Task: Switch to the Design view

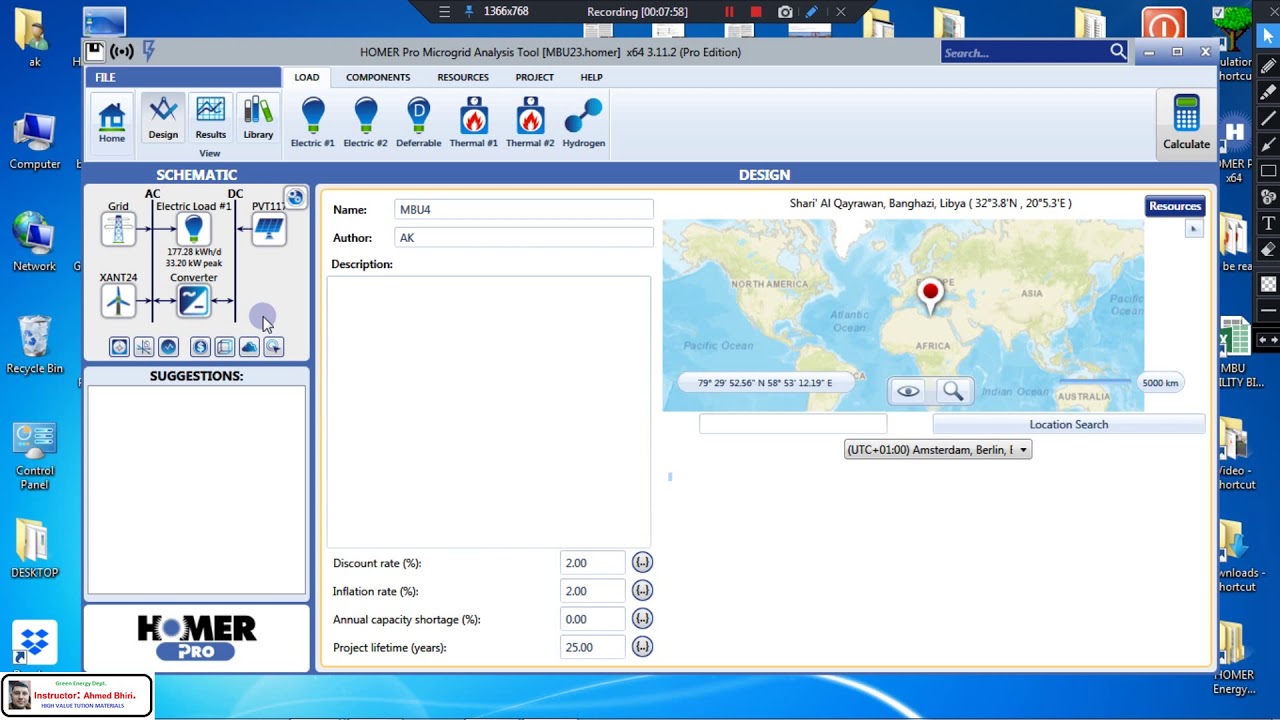Action: click(x=163, y=119)
